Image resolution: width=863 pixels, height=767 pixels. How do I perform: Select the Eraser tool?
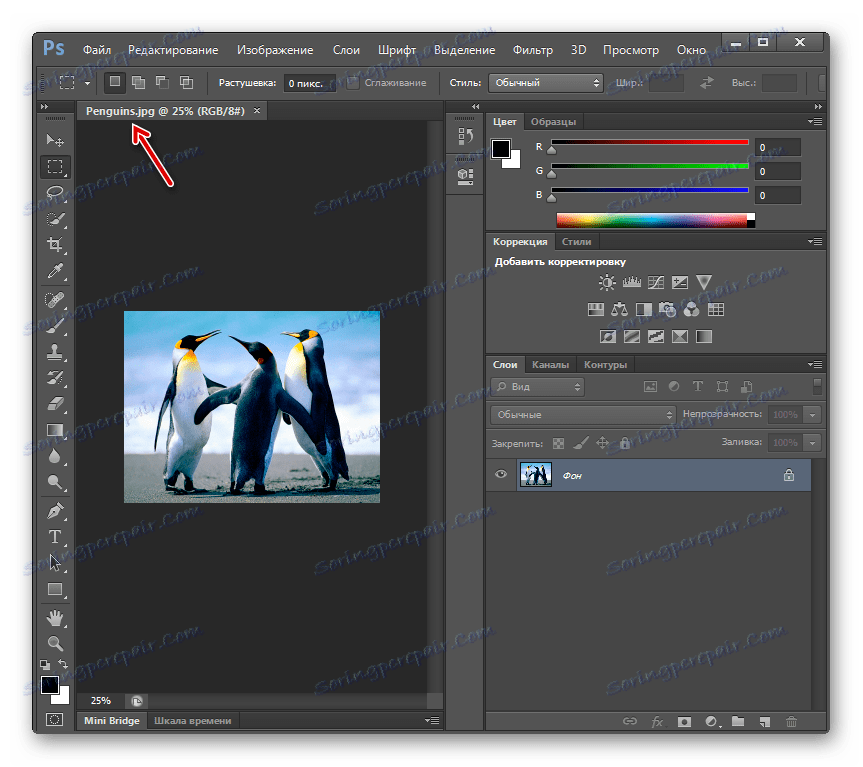[x=54, y=404]
